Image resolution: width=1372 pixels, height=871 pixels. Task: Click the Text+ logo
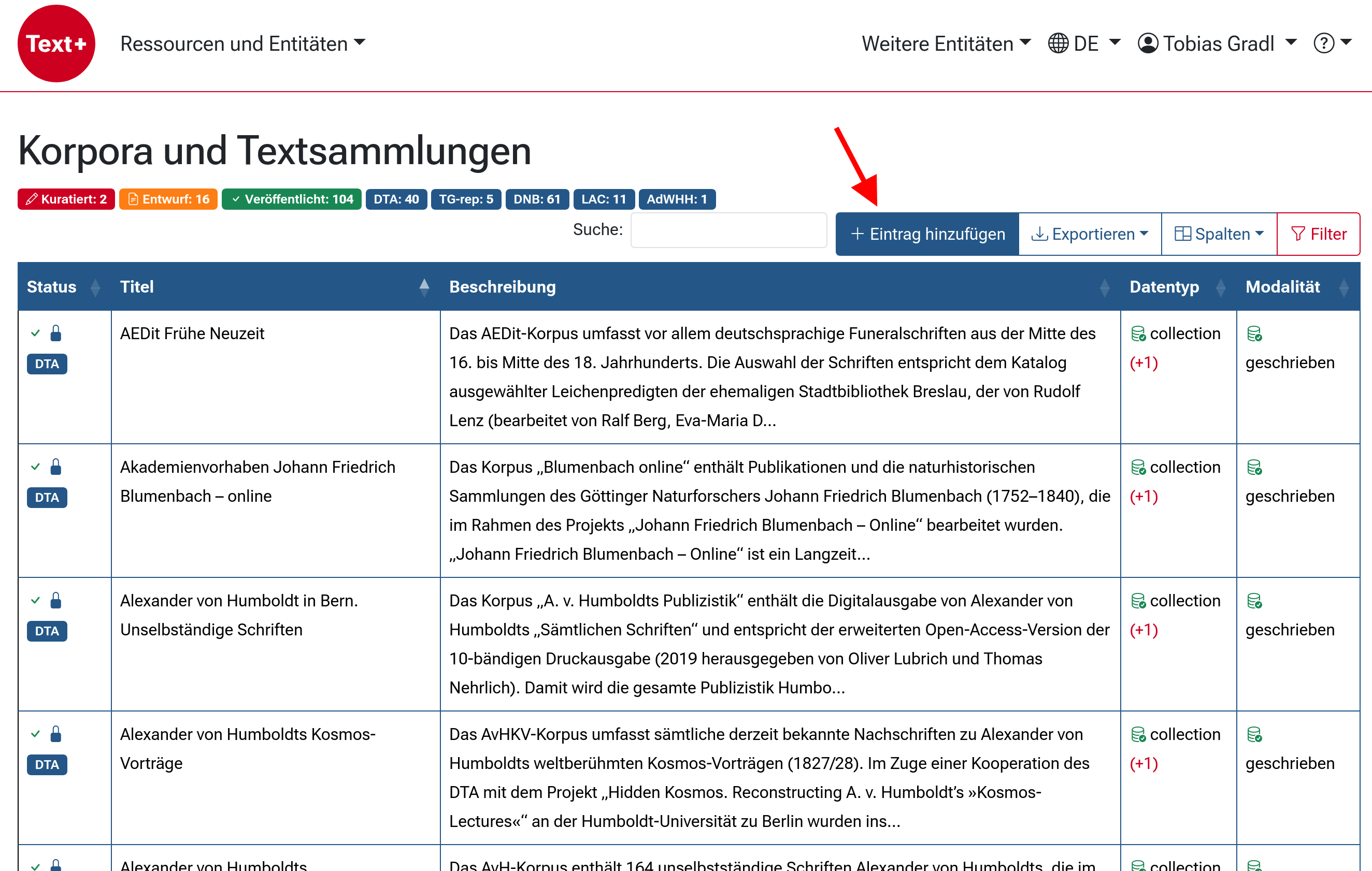click(x=56, y=44)
